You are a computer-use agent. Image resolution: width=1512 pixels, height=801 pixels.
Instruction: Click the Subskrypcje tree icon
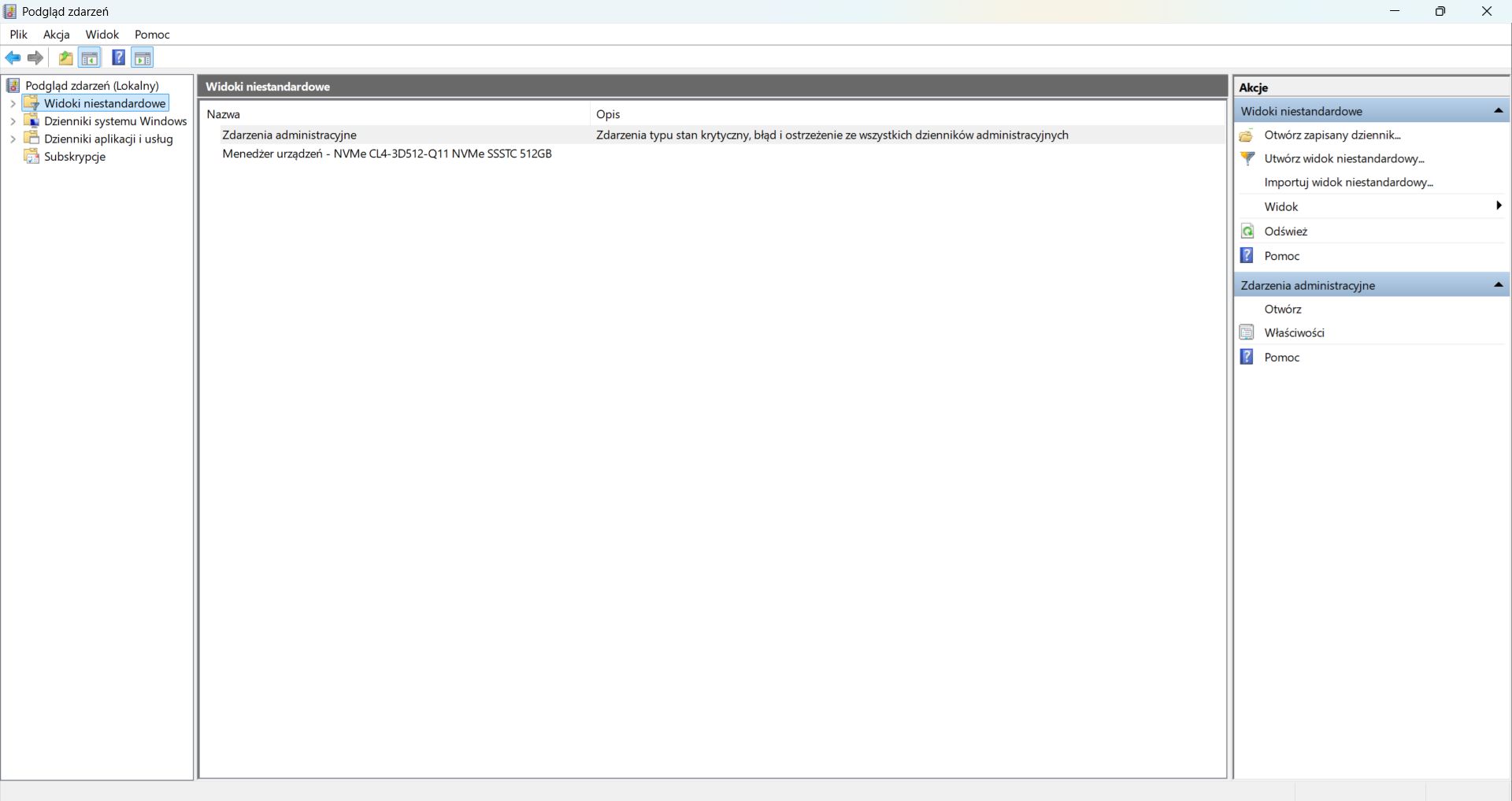[x=31, y=156]
